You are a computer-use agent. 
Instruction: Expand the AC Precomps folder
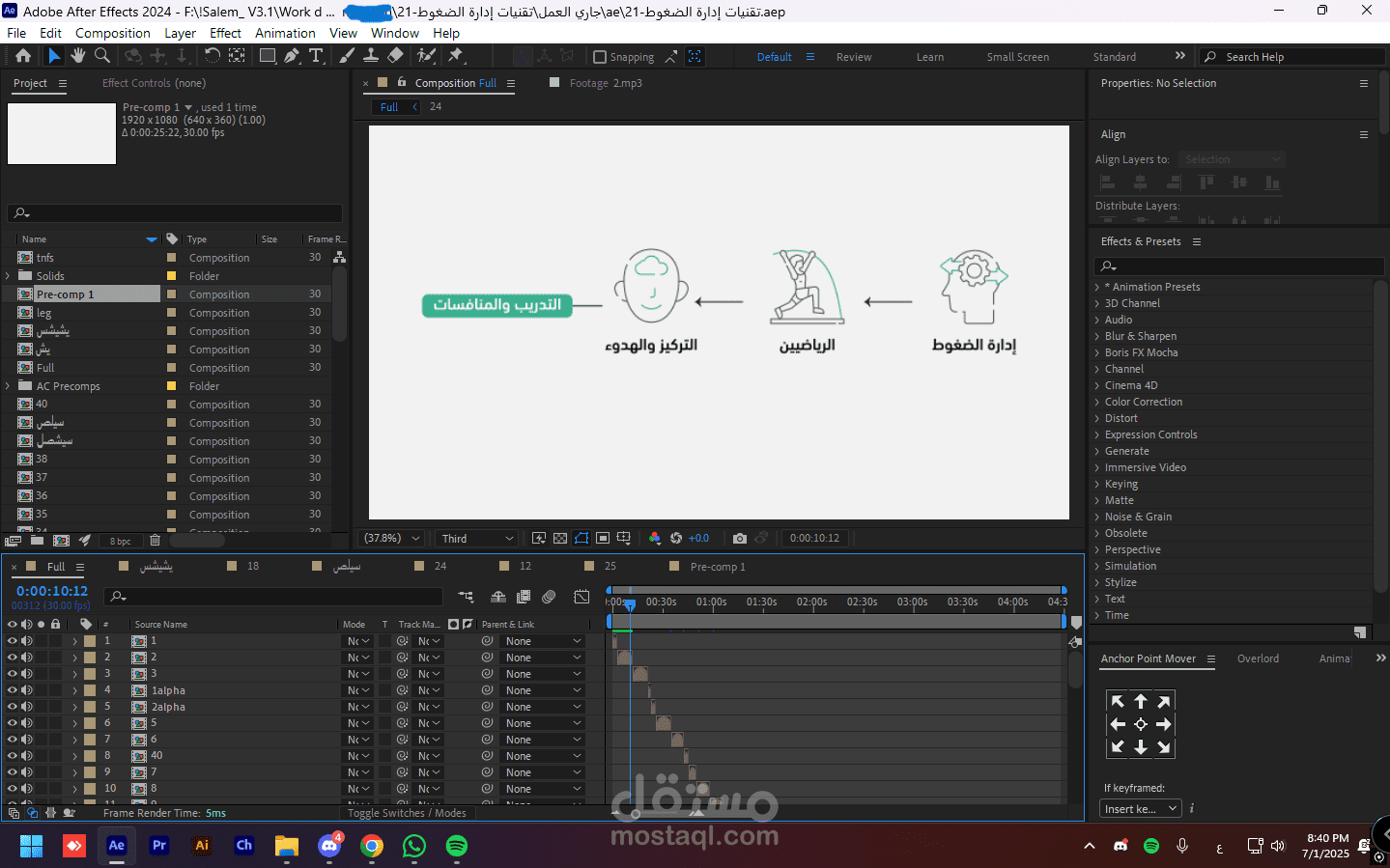[x=9, y=386]
